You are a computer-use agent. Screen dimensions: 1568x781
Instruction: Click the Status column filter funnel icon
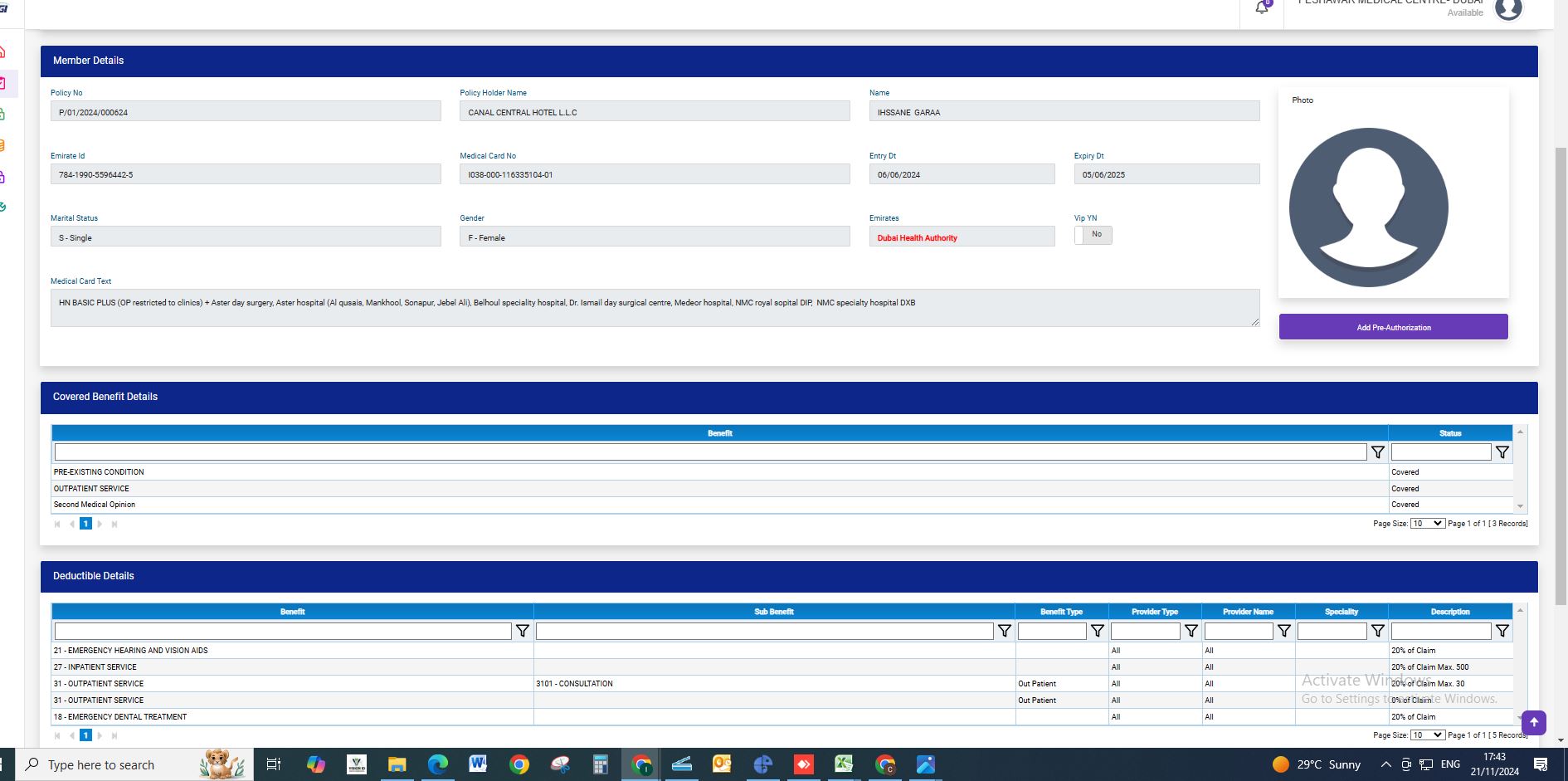1502,452
